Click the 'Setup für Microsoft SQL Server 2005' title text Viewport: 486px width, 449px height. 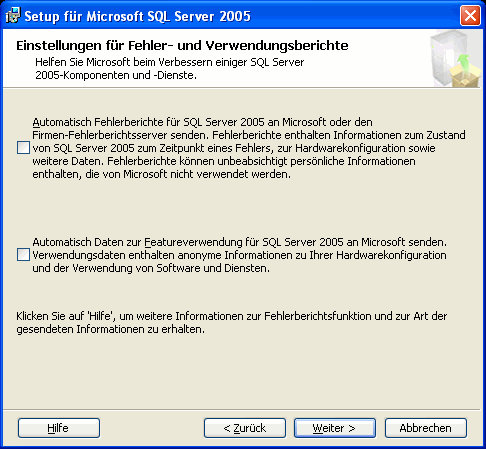coord(137,16)
